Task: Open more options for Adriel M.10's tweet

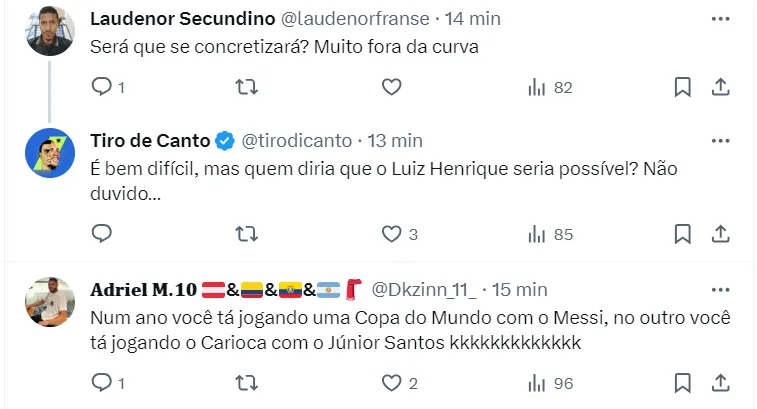Action: click(719, 289)
